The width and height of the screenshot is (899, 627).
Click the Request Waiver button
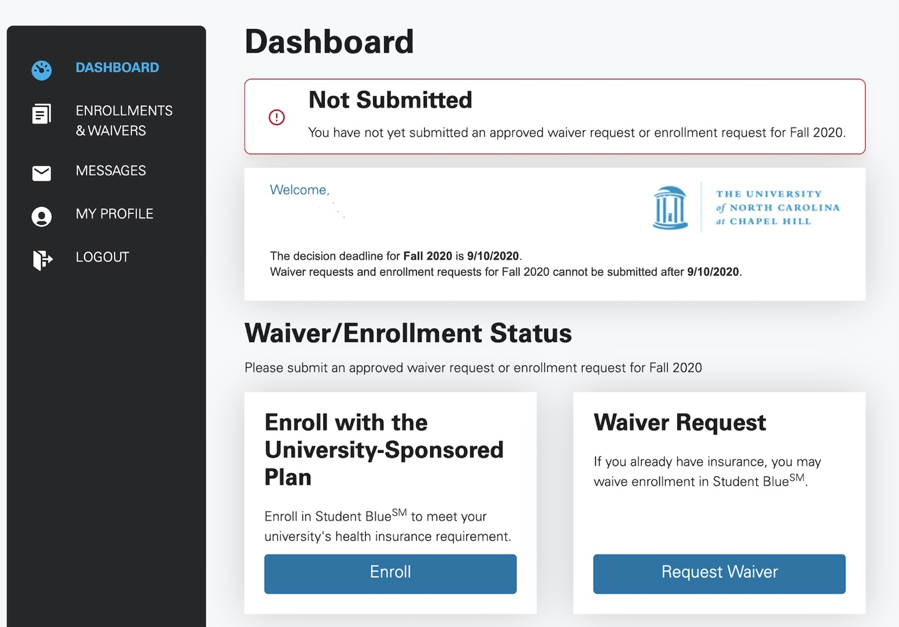tap(720, 574)
